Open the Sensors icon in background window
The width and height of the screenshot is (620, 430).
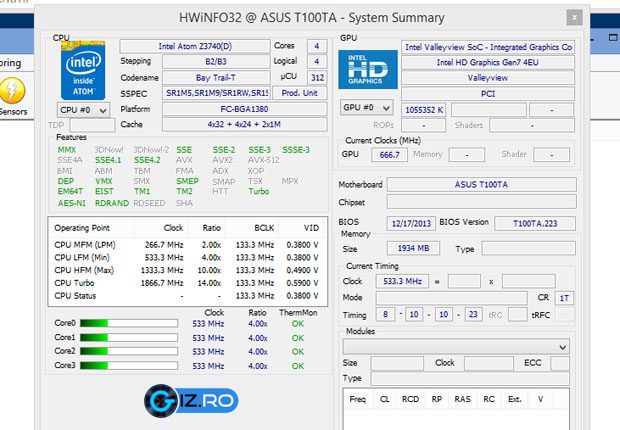(13, 97)
